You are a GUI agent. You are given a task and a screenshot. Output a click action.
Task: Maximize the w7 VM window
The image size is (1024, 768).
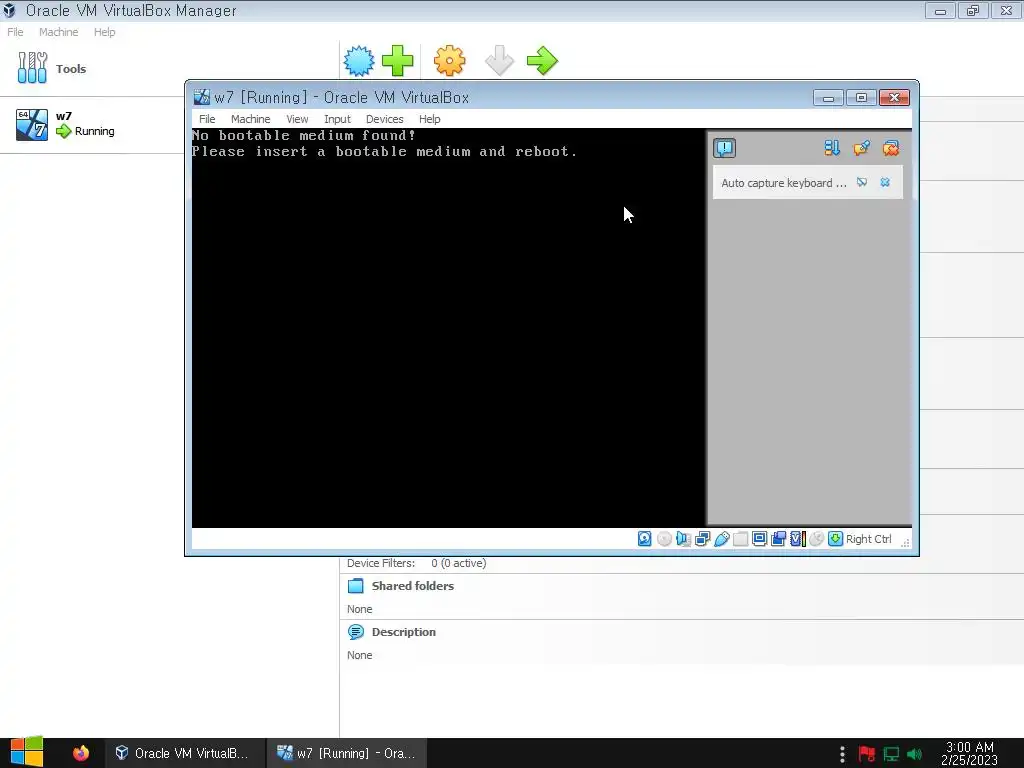pyautogui.click(x=861, y=98)
